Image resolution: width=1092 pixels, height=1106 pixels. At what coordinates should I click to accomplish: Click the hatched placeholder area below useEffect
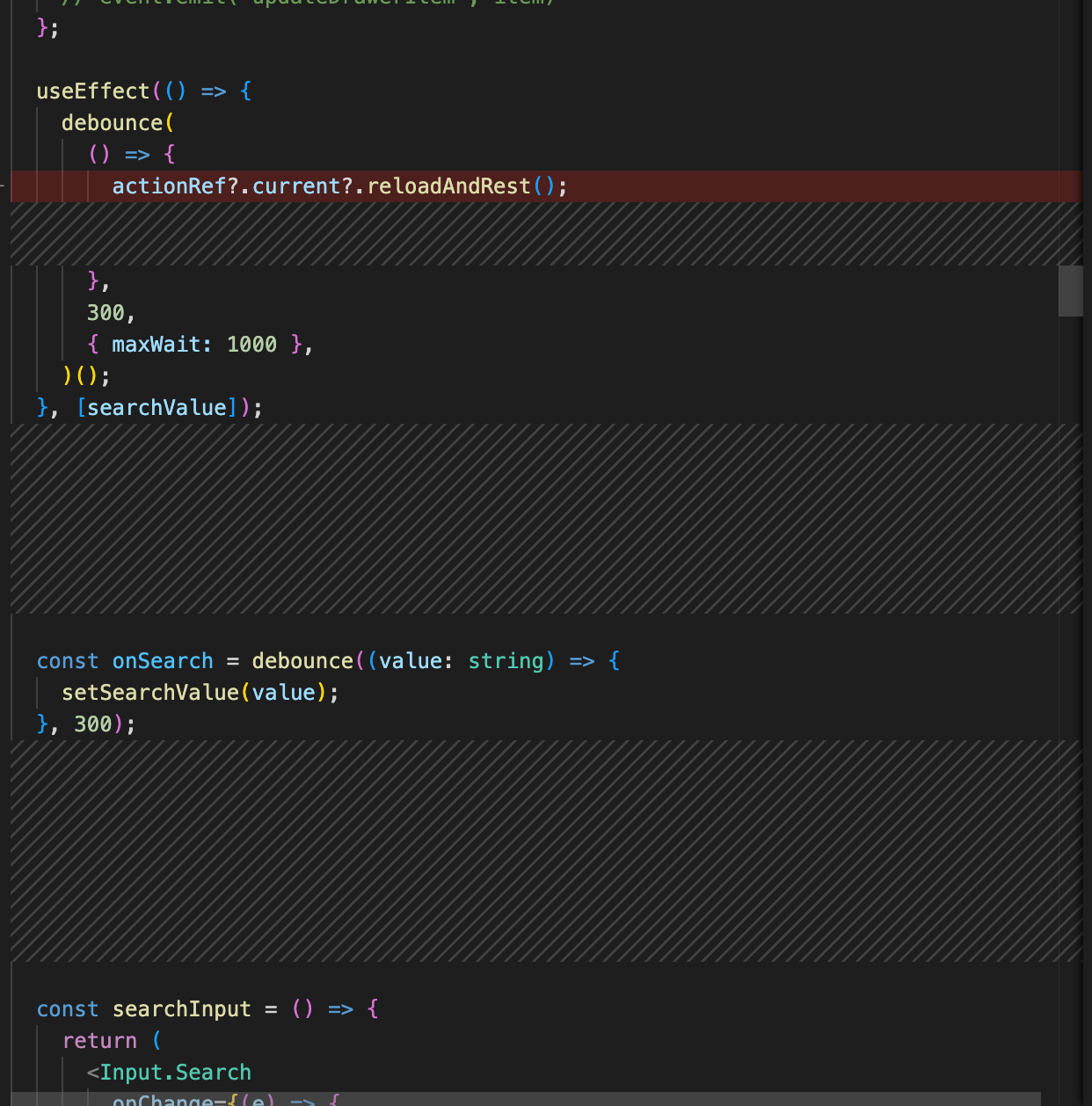pos(545,519)
